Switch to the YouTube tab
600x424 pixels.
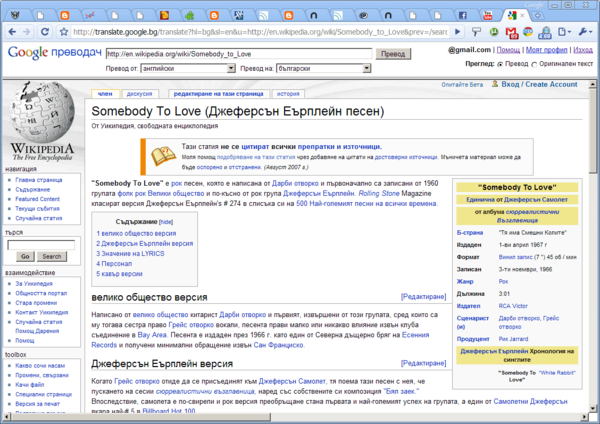click(488, 15)
